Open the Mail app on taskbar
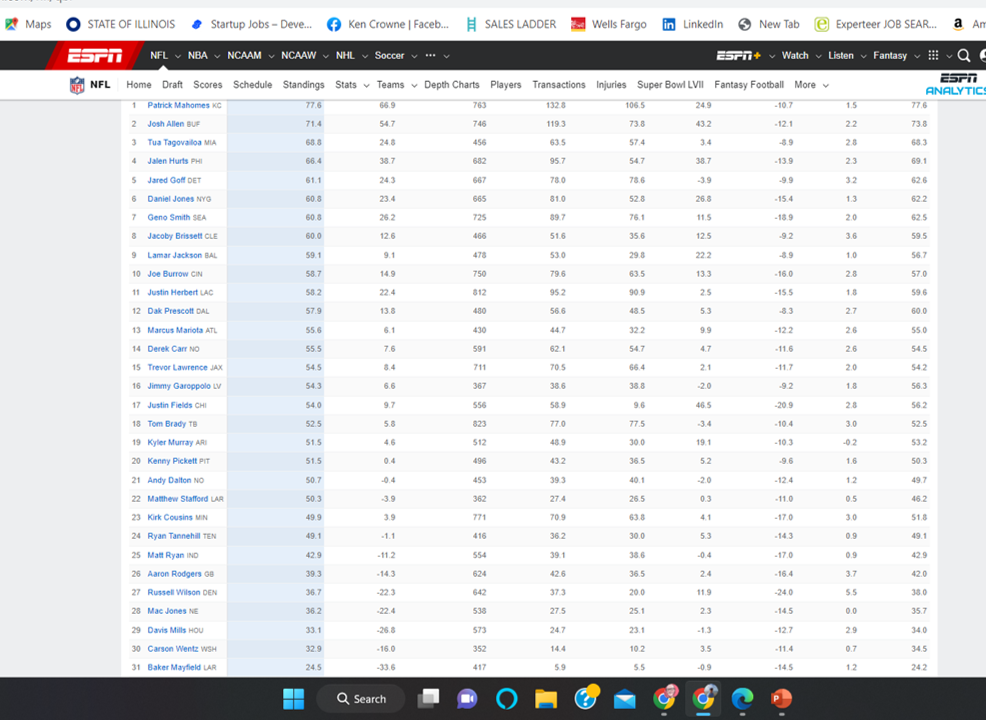Viewport: 986px width, 720px height. 624,699
